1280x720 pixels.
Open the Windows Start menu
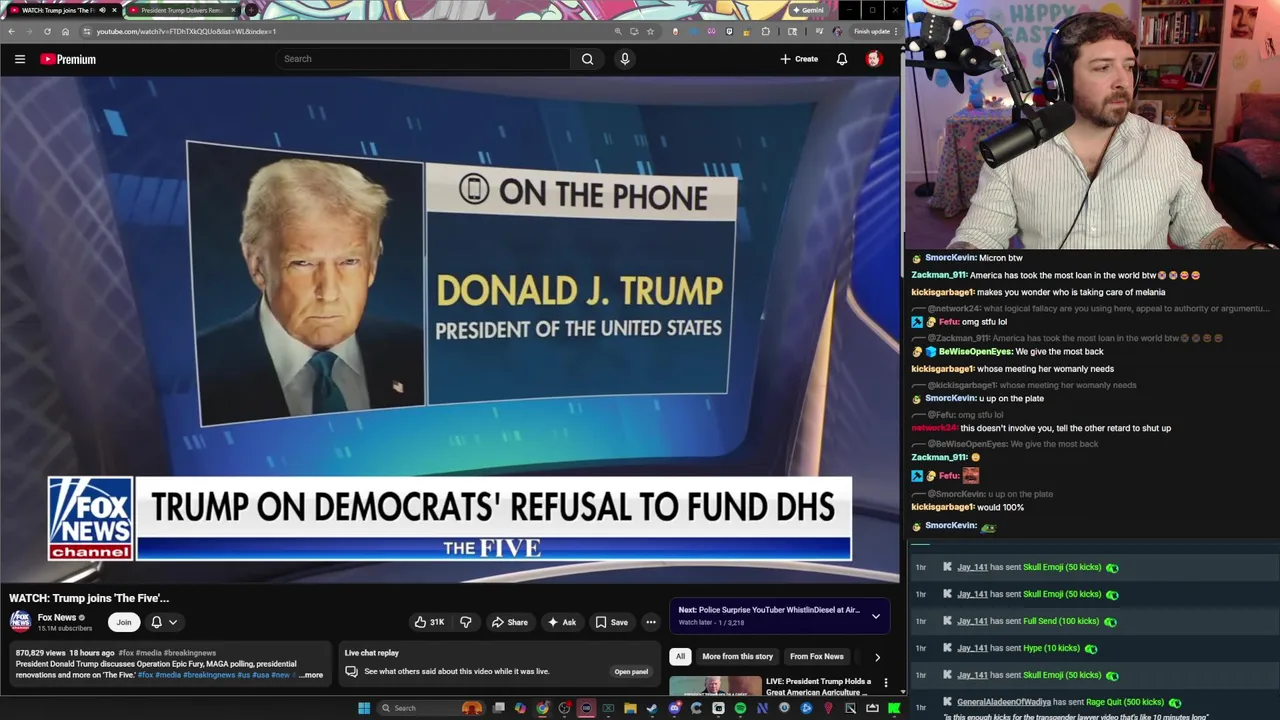pyautogui.click(x=364, y=708)
